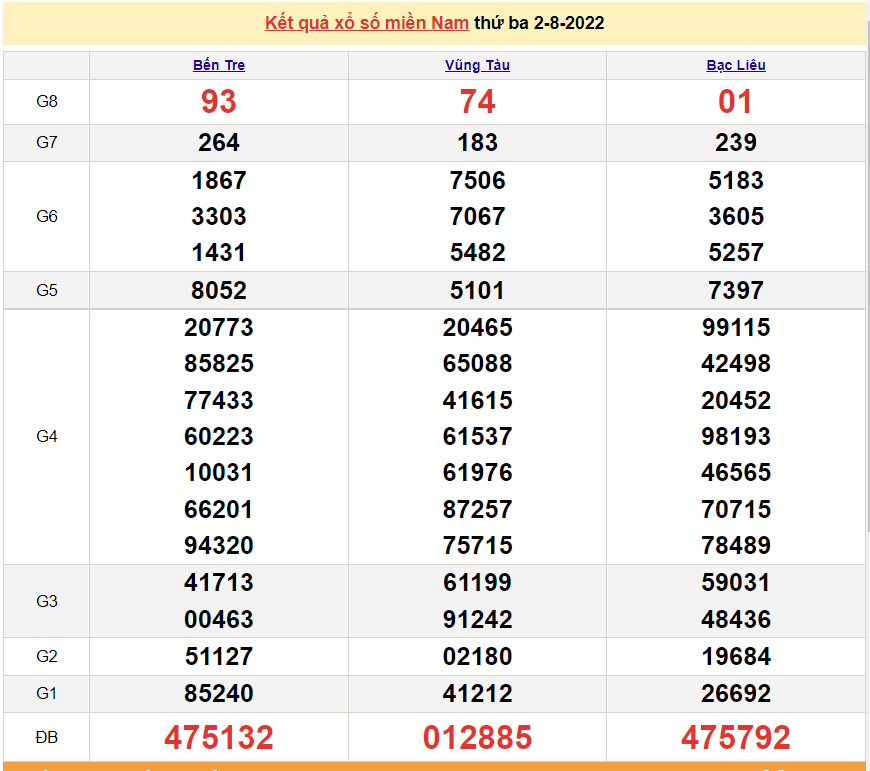
Task: Click Bạc Liêu special prize 475792
Action: [736, 738]
